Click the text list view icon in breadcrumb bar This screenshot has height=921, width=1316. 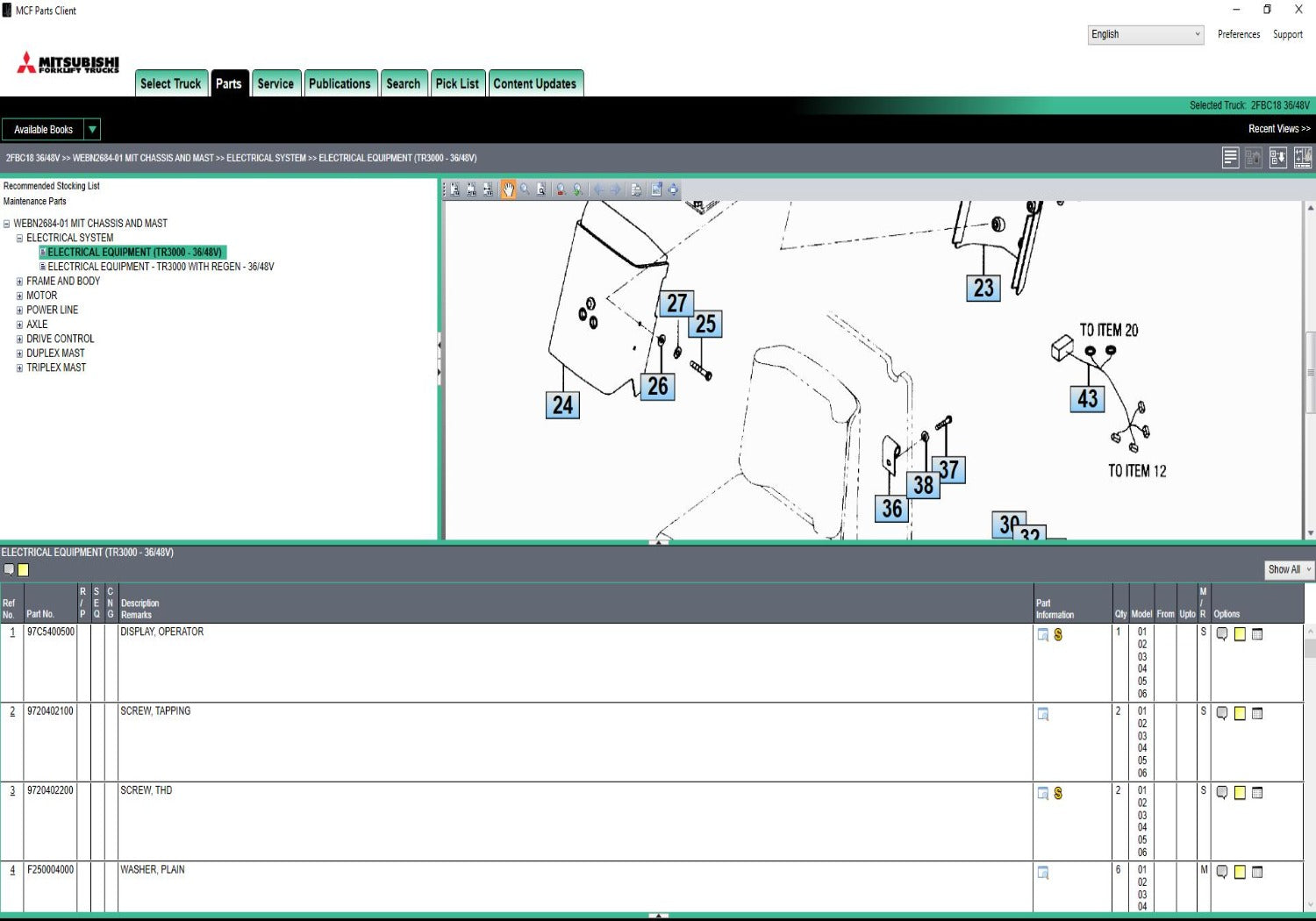coord(1230,158)
